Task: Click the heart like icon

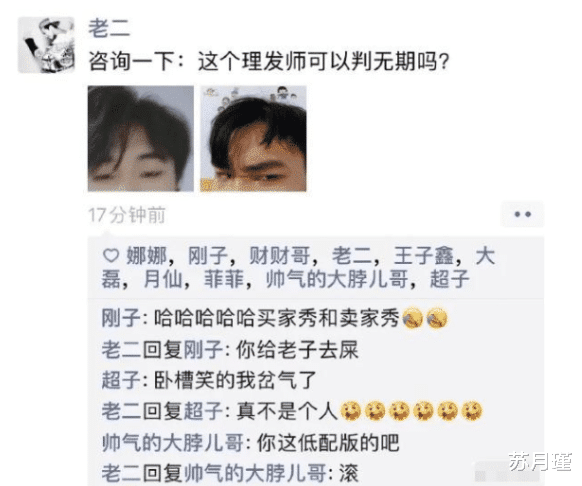Action: click(110, 256)
